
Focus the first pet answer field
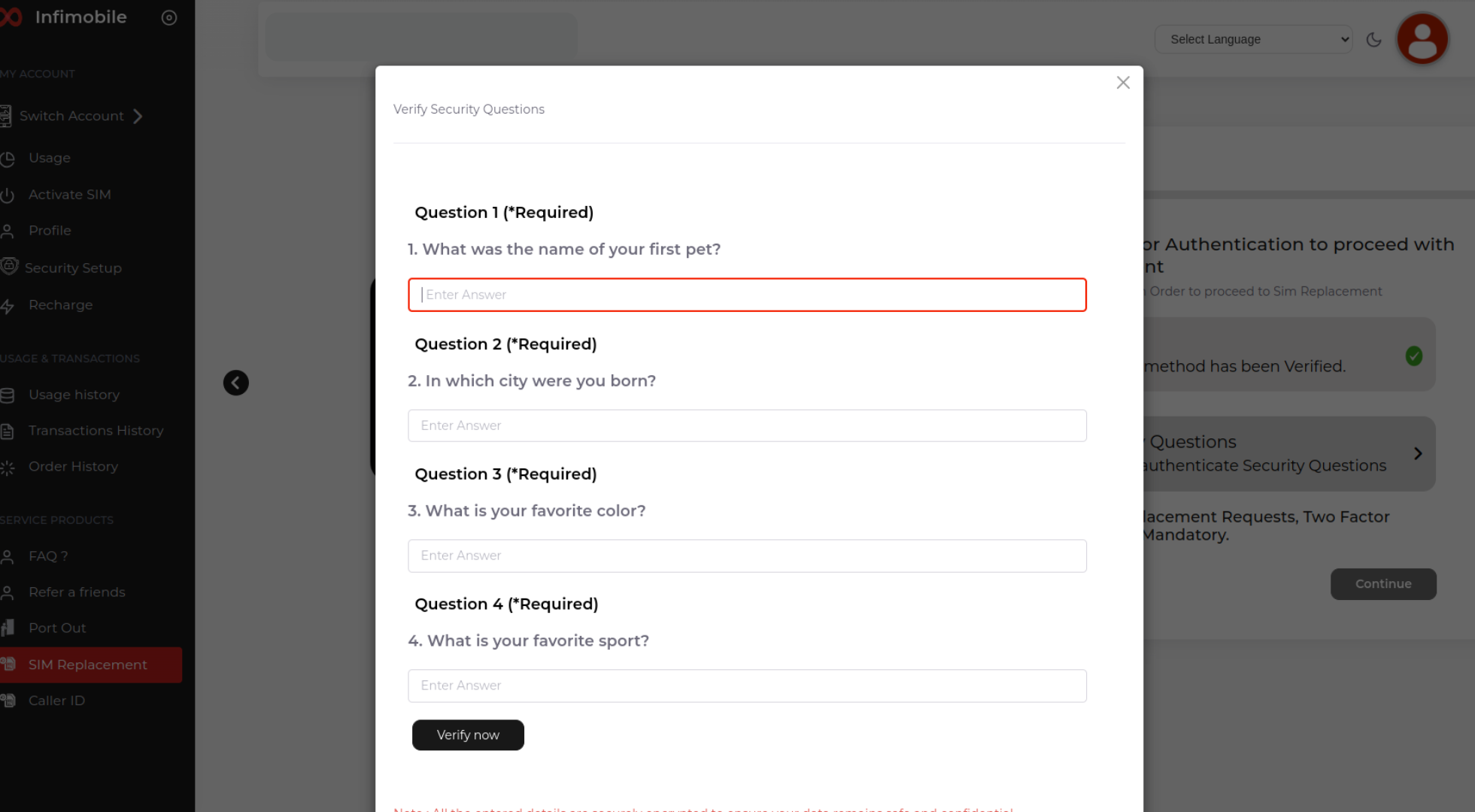pos(747,295)
